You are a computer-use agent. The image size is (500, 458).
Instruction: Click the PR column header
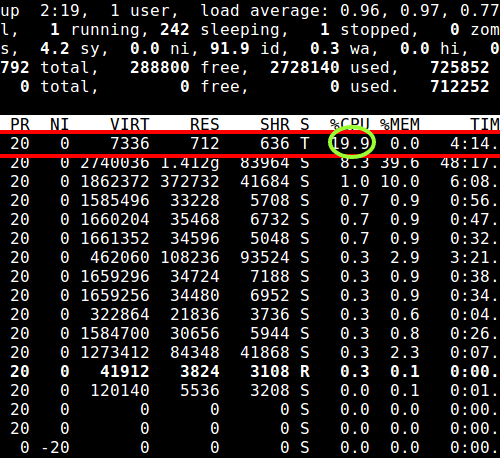coord(20,124)
